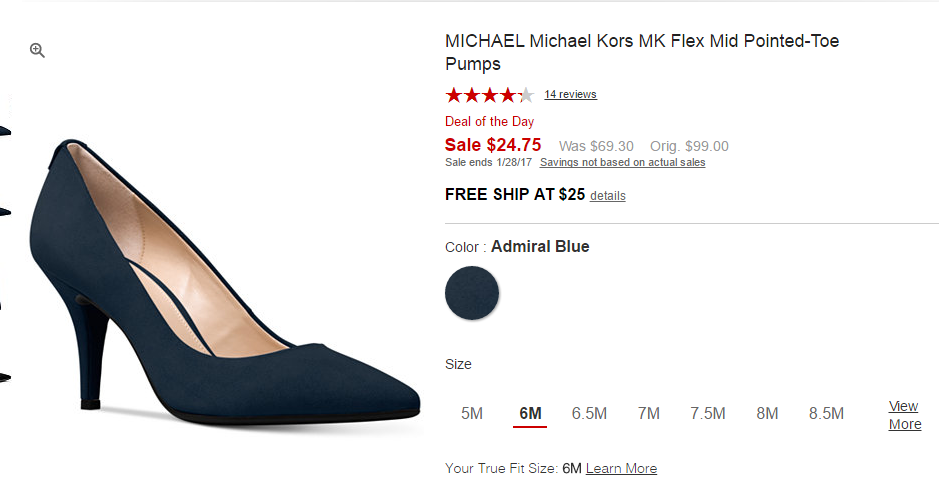
Task: Click the star rating icons
Action: click(489, 95)
